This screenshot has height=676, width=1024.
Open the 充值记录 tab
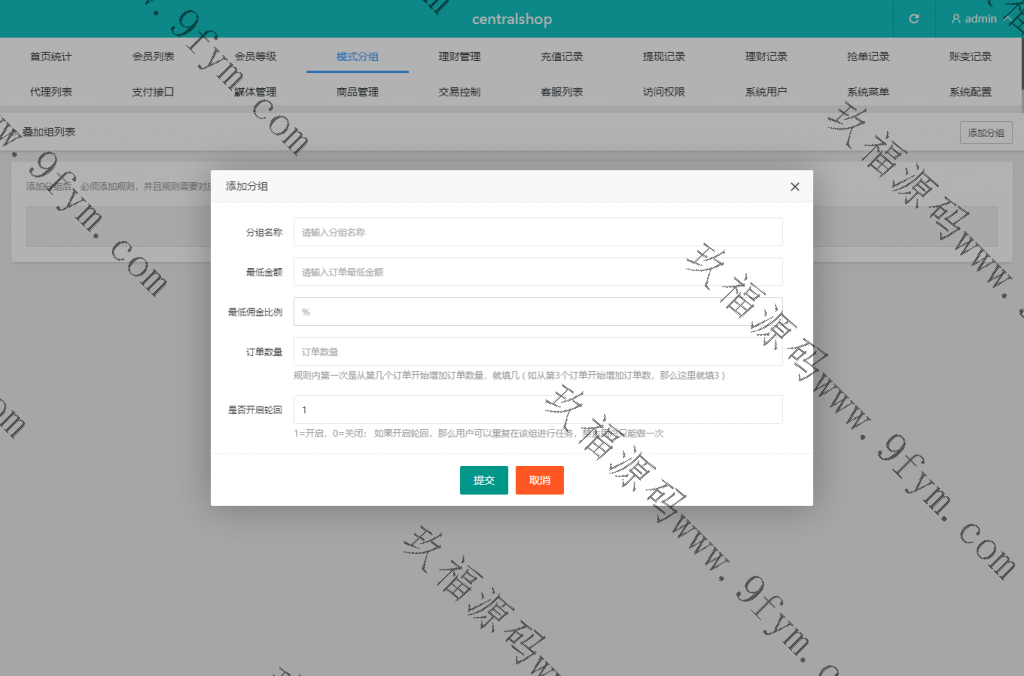coord(561,57)
